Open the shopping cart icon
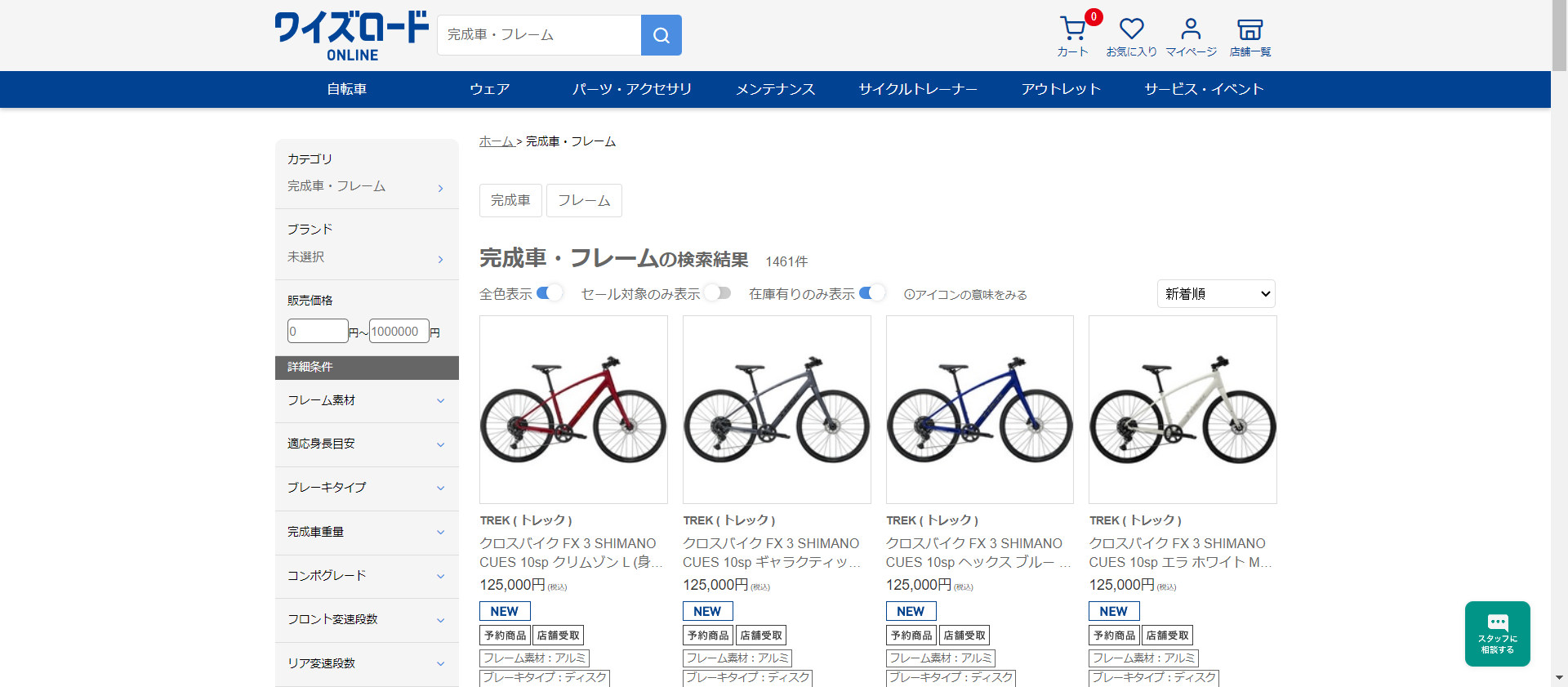 point(1073,37)
